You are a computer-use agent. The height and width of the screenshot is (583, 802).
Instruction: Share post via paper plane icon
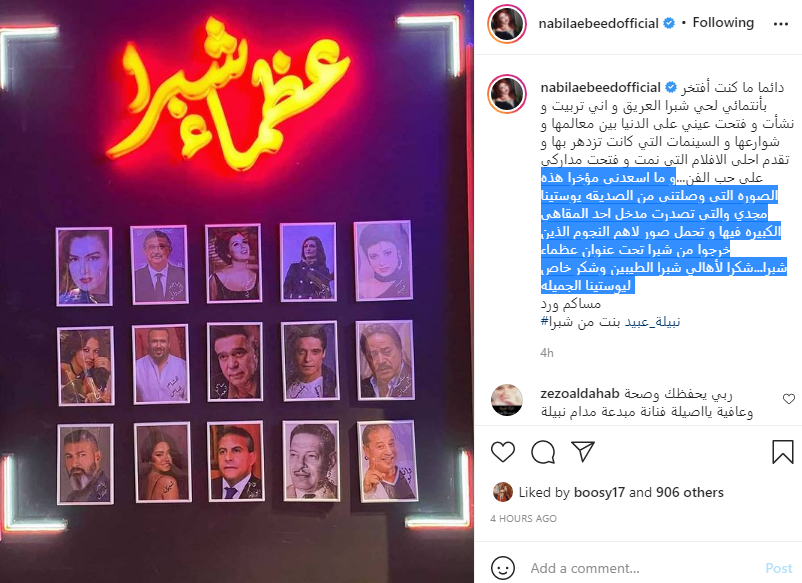pos(583,451)
